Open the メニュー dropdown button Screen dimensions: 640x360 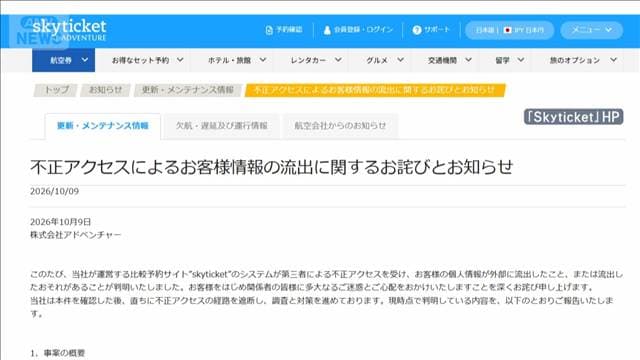click(x=591, y=30)
